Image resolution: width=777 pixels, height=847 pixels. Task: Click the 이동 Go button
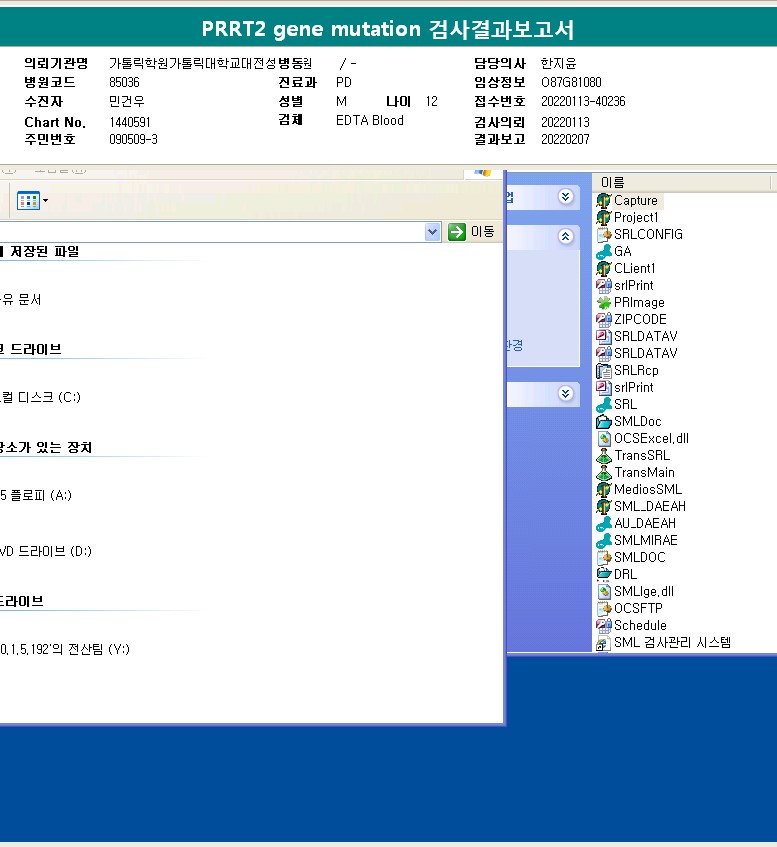coord(471,232)
